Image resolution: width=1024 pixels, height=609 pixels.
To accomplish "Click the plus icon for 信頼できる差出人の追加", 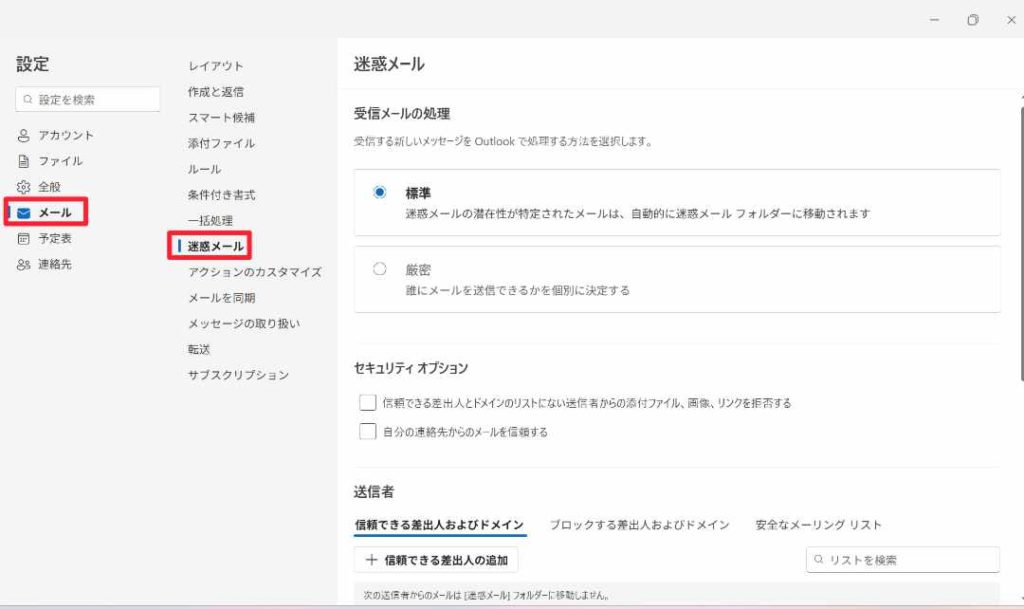I will coord(372,561).
